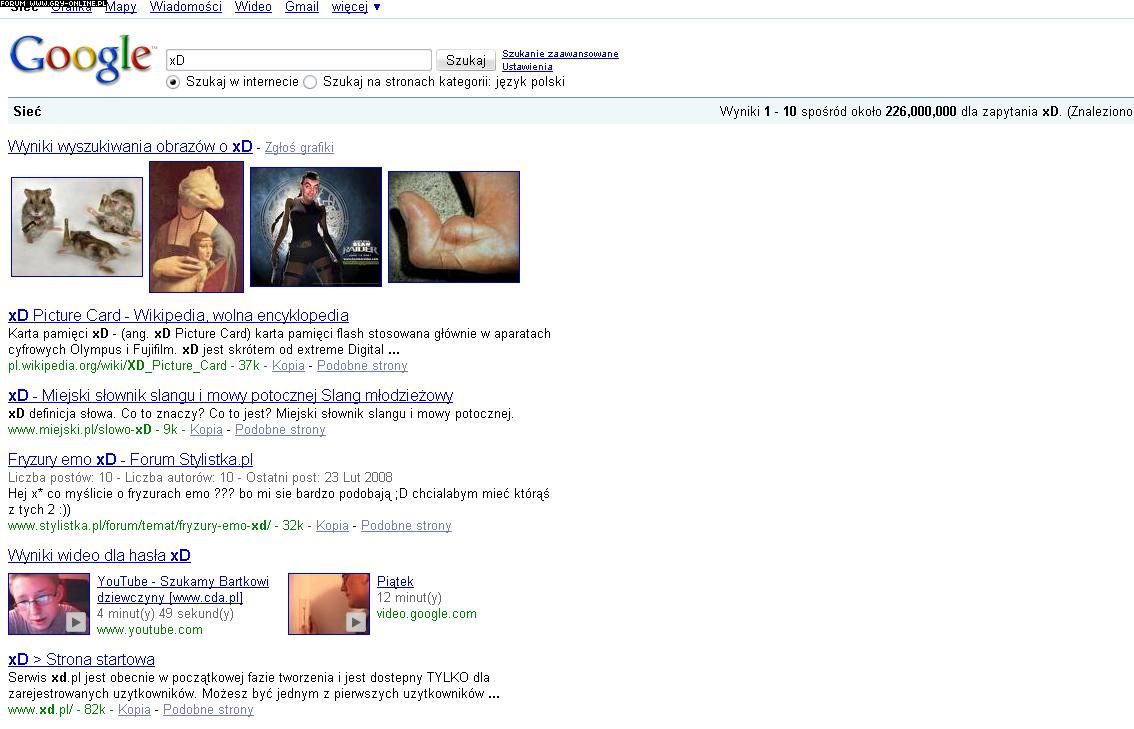The height and width of the screenshot is (729, 1134).
Task: Play the Szukamy Bartkowi dziewczyny video thumbnail
Action: pos(48,604)
